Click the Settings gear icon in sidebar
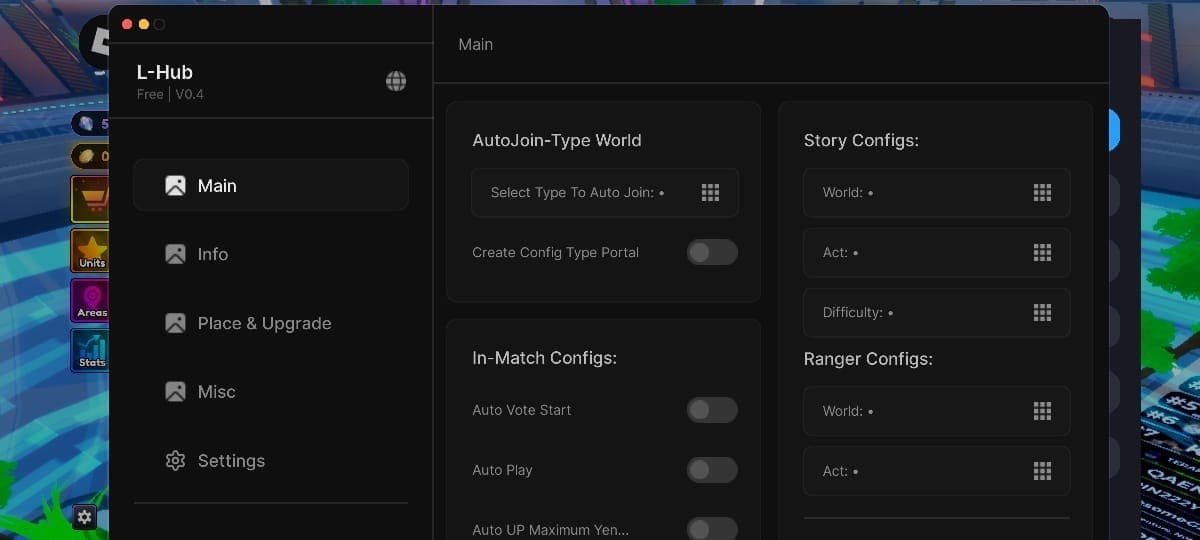Screen dimensions: 1200x540 tap(175, 461)
